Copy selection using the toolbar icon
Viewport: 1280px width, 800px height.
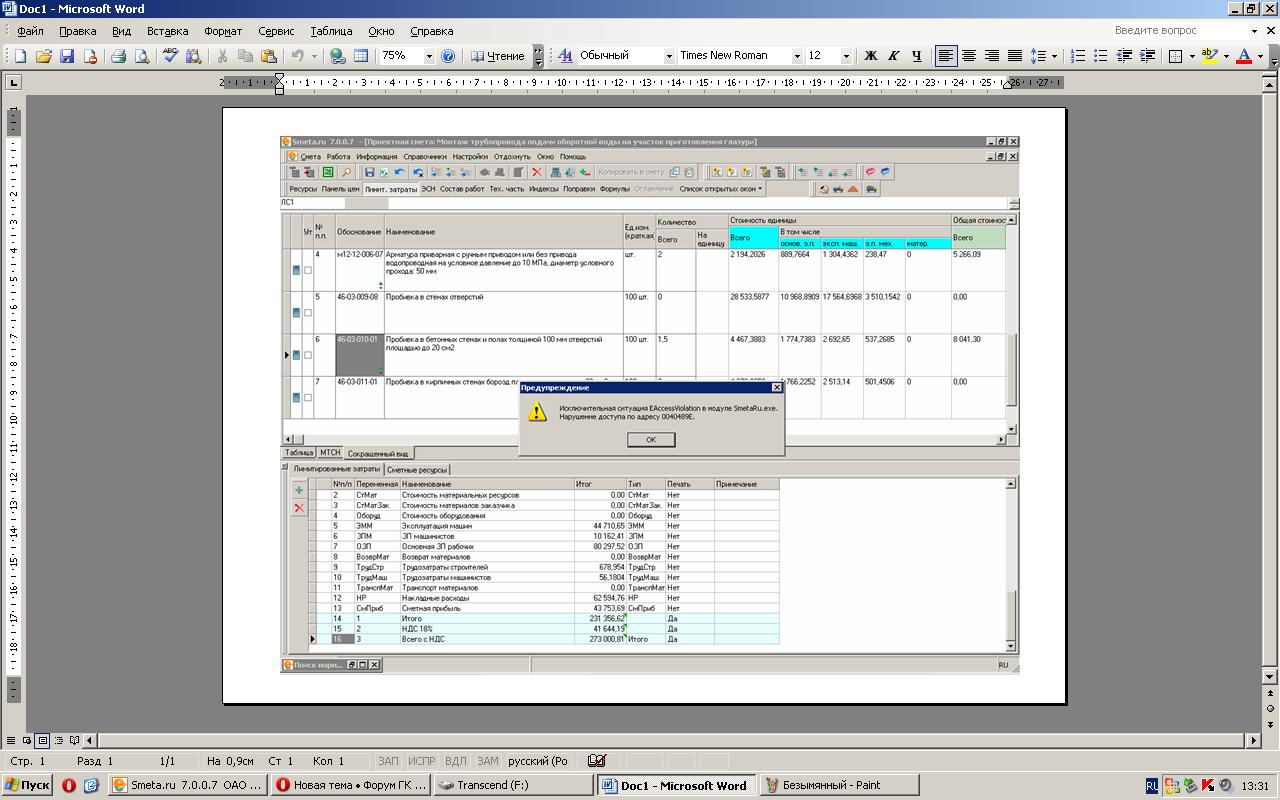pos(245,56)
